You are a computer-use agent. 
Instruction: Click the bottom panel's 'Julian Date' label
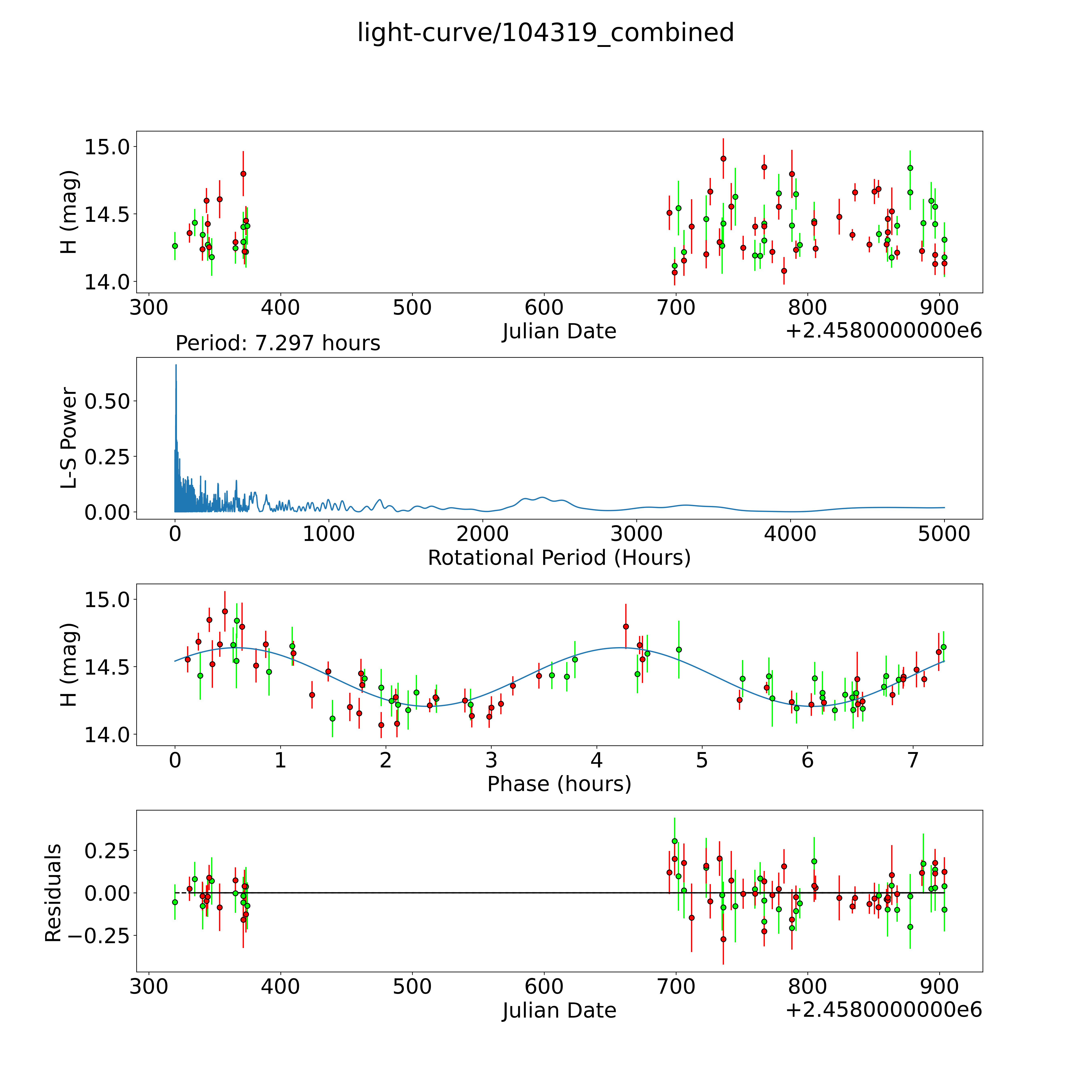point(559,1010)
